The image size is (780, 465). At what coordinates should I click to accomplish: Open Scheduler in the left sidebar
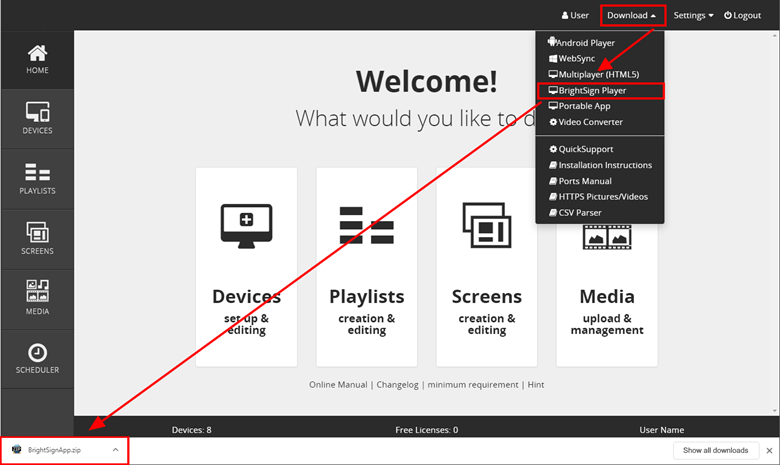(x=37, y=359)
